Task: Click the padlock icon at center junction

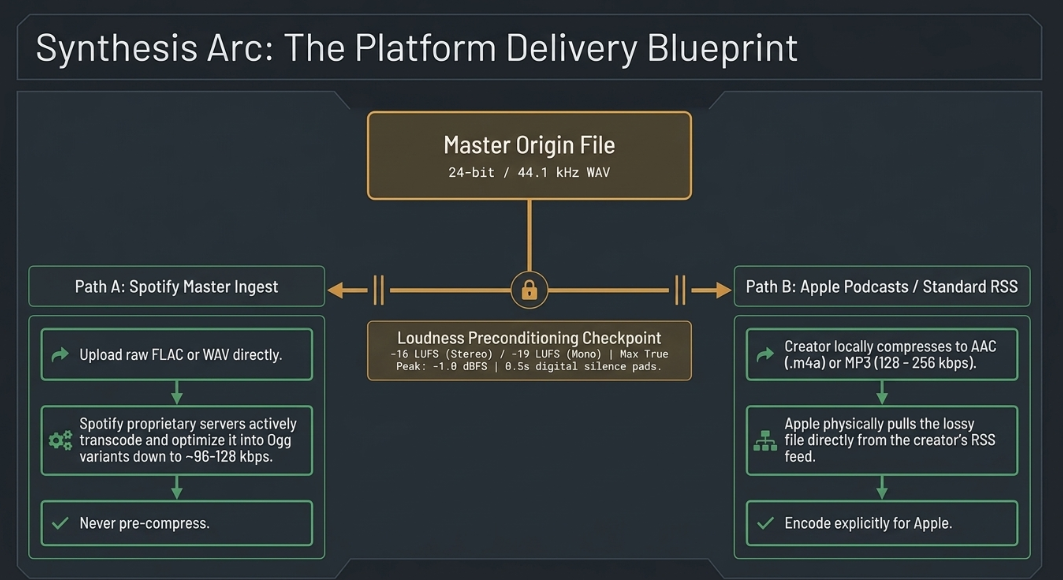Action: point(529,291)
